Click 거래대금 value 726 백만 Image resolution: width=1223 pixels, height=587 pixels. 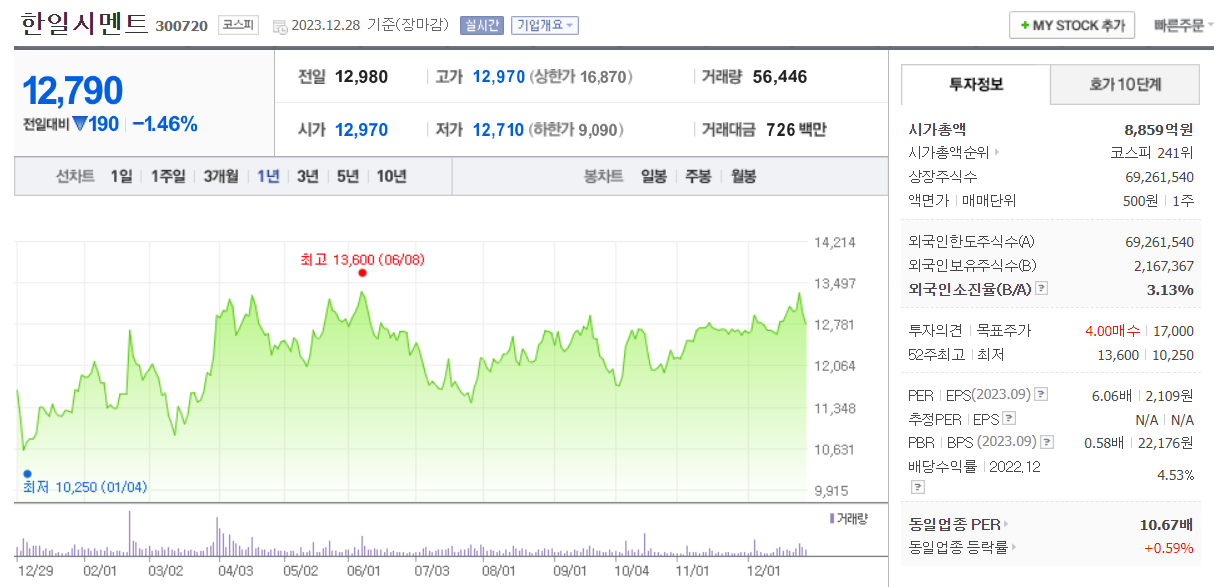pos(796,130)
